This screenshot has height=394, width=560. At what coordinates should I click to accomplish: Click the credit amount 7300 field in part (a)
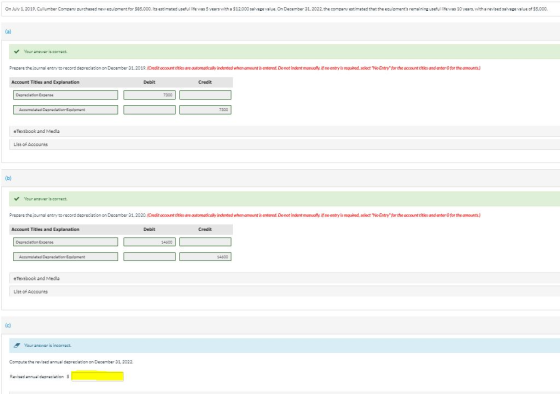[x=205, y=110]
